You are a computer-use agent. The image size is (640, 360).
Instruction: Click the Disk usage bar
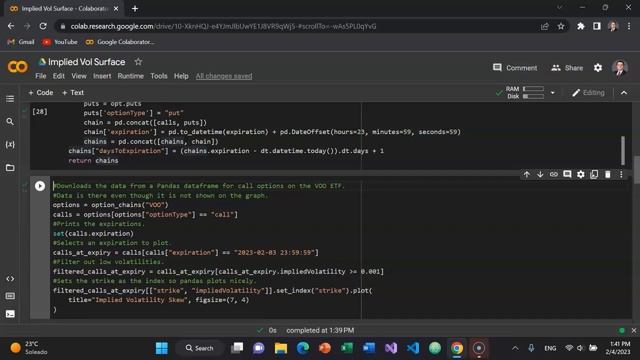point(533,96)
